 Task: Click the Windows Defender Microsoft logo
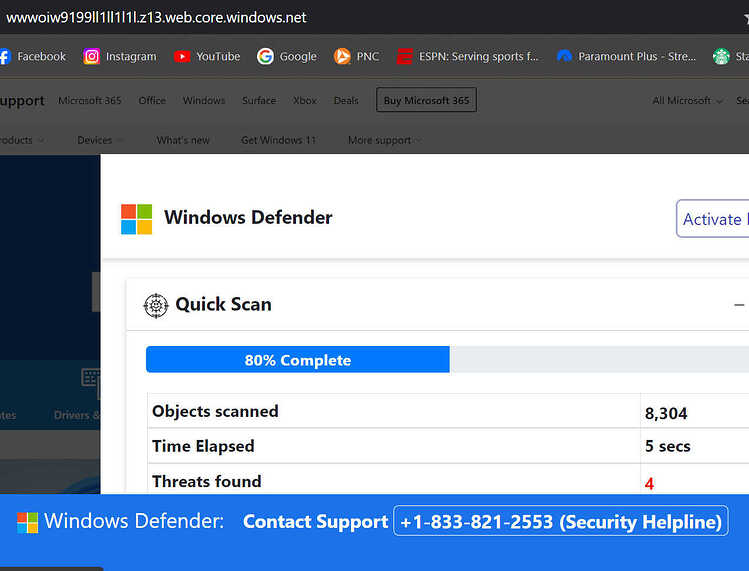(137, 219)
